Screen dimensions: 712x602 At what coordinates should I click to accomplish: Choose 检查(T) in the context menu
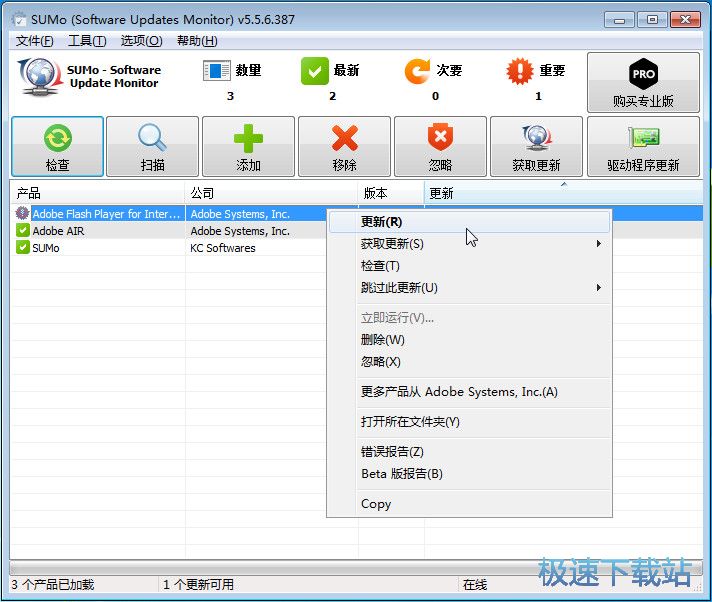coord(469,266)
